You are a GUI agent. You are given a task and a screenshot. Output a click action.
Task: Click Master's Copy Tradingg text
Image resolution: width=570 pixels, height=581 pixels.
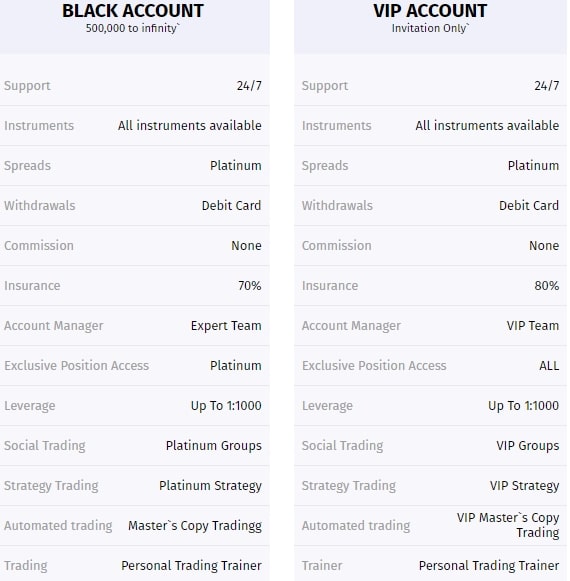pos(195,526)
